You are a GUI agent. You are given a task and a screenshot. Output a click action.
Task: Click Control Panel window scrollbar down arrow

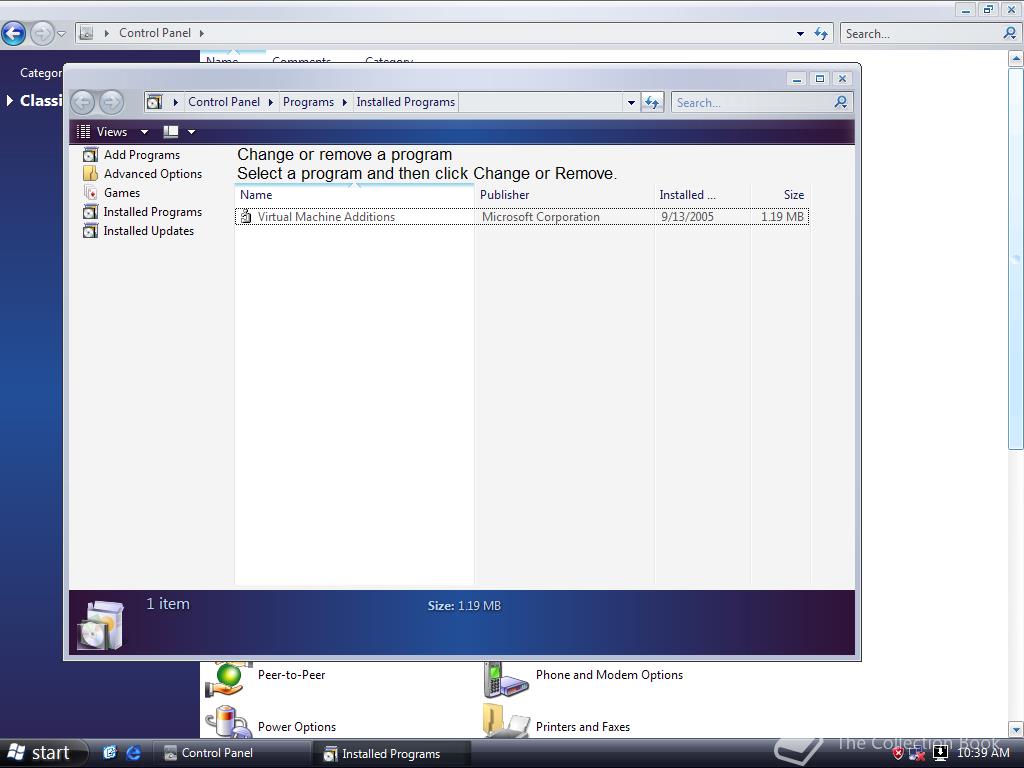click(x=1016, y=729)
